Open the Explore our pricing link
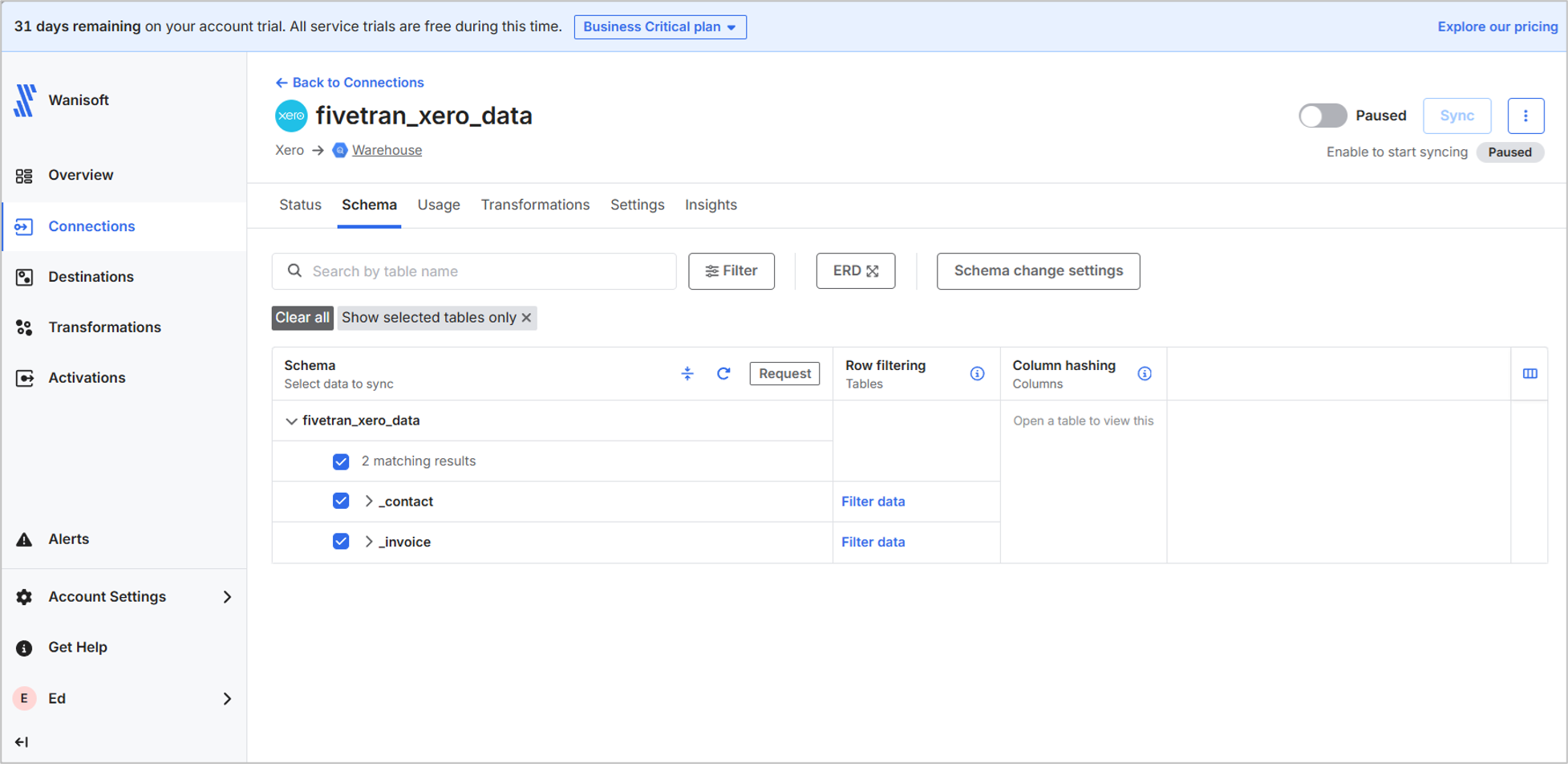 point(1497,26)
